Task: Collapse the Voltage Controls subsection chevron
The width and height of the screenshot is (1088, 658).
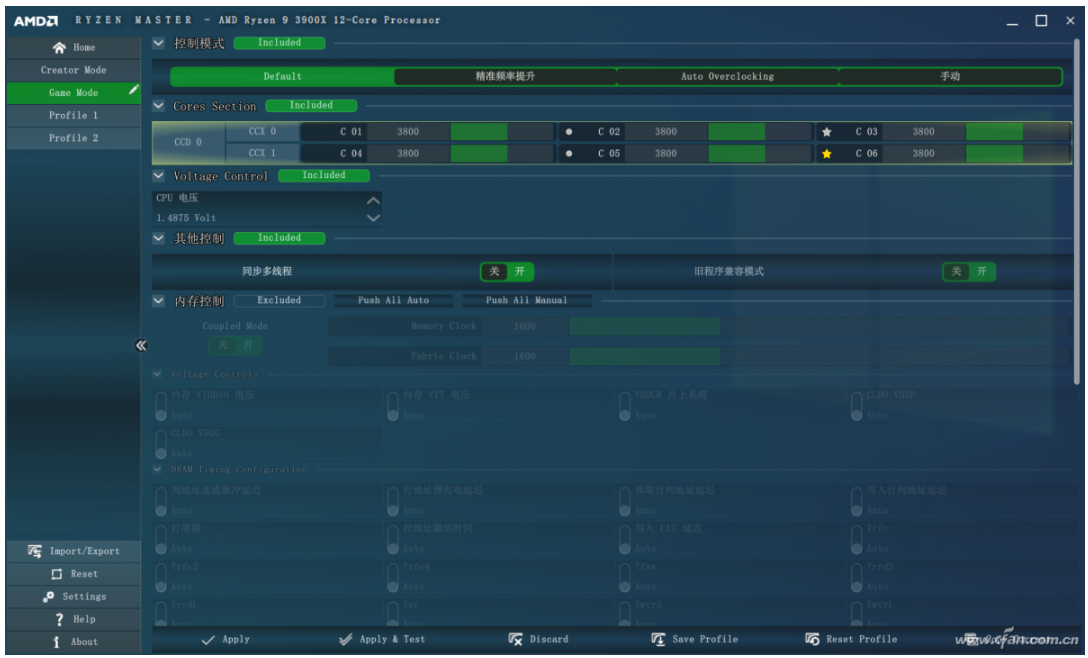Action: pos(157,374)
